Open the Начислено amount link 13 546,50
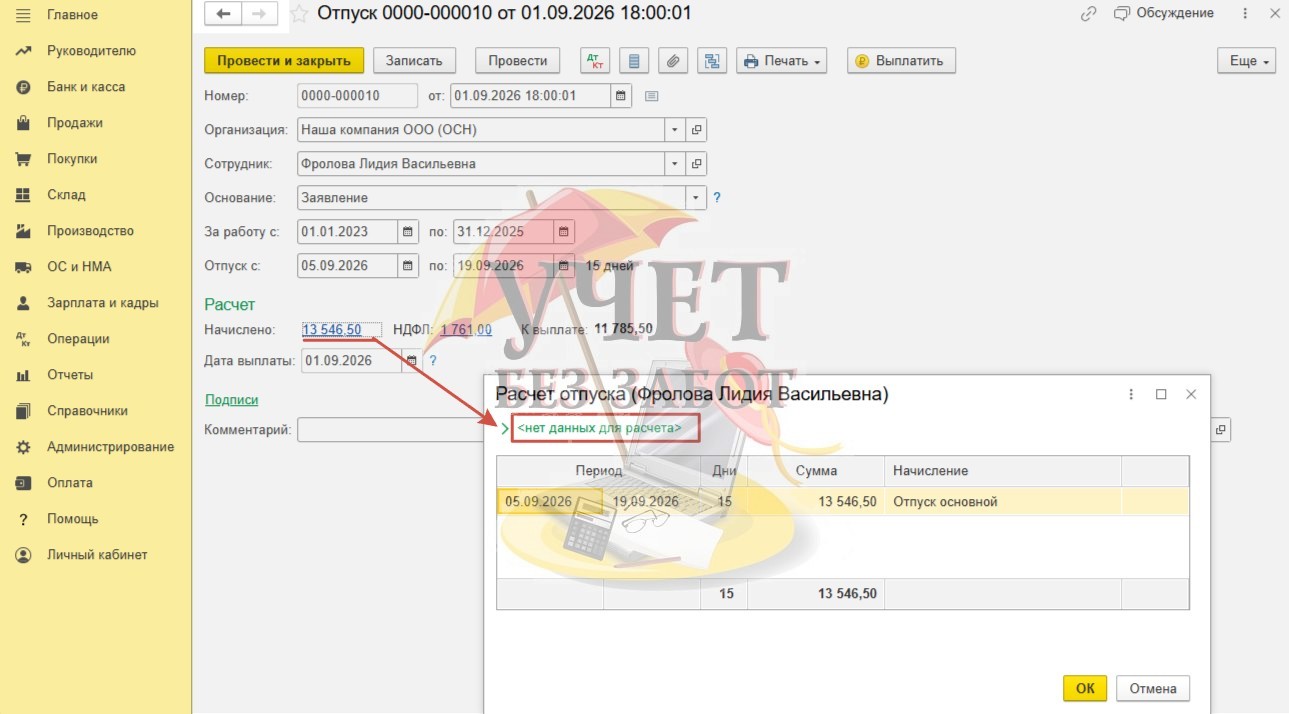This screenshot has width=1289, height=714. tap(332, 329)
